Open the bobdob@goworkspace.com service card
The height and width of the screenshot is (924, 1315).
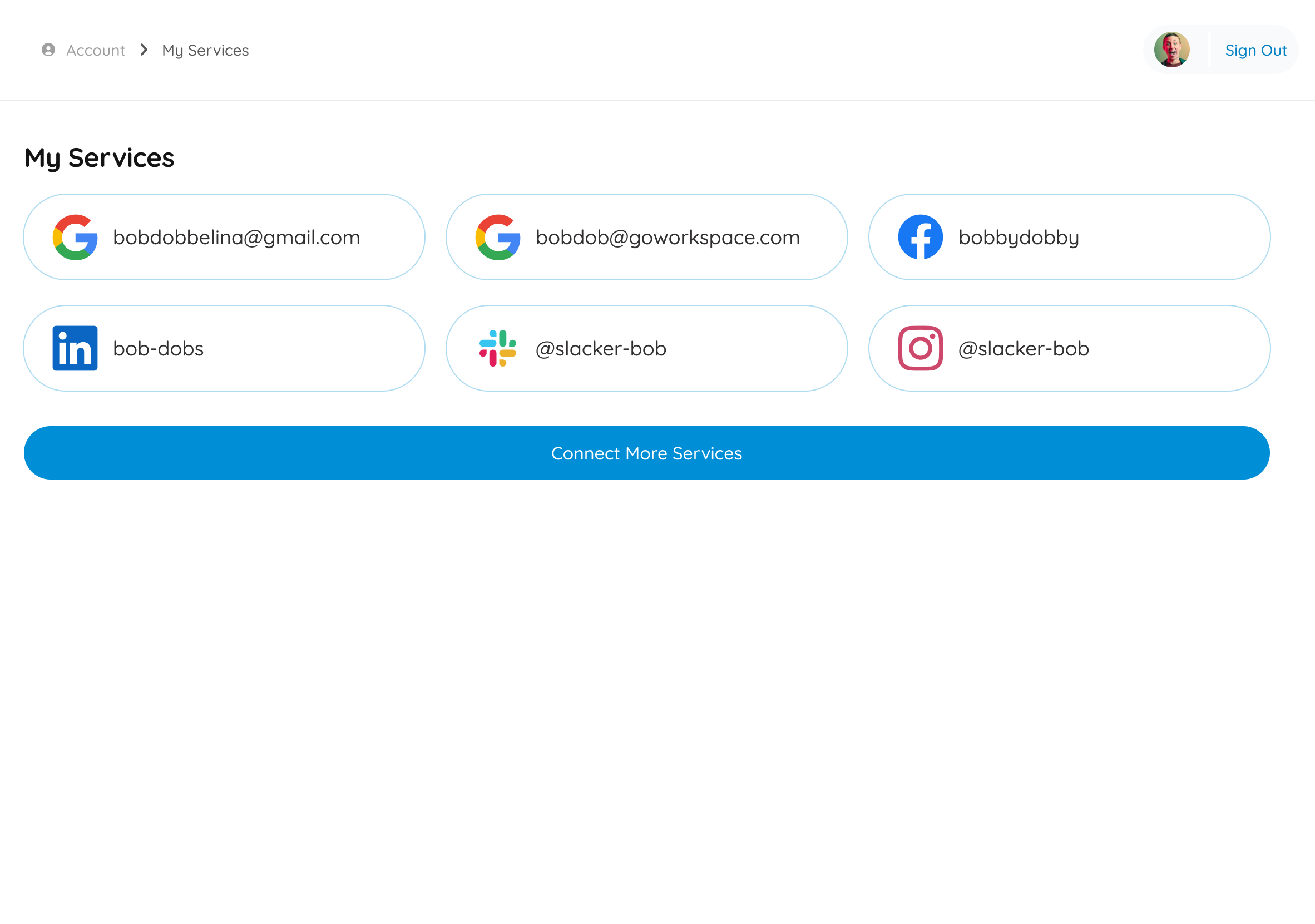click(646, 237)
